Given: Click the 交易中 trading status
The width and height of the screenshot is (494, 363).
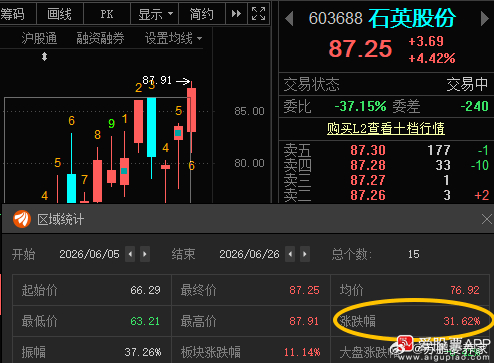Looking at the screenshot, I should [x=467, y=84].
